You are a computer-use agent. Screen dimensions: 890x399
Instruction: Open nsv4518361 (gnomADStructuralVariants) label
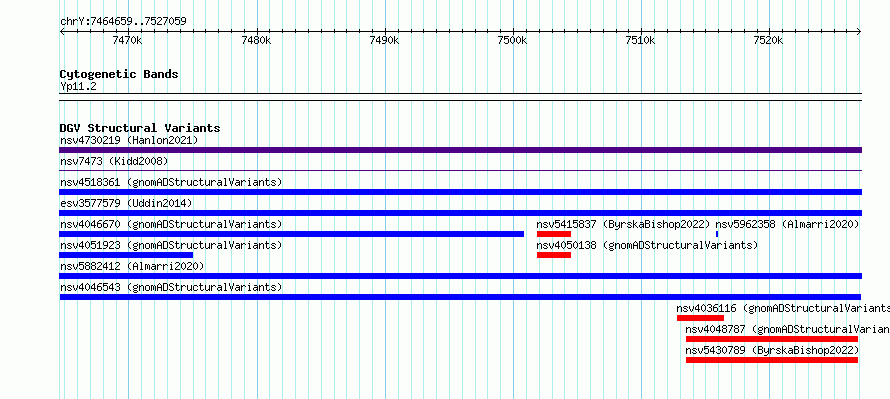pyautogui.click(x=171, y=182)
